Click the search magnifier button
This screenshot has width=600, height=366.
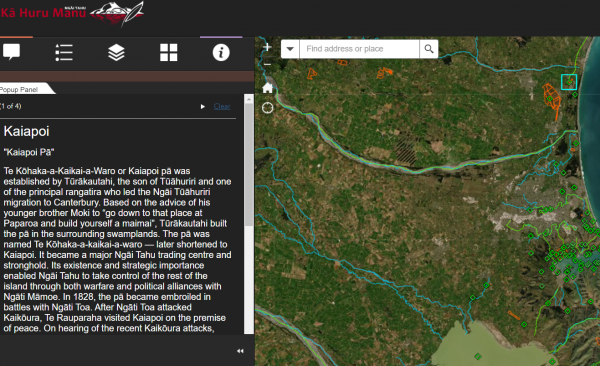coord(429,49)
